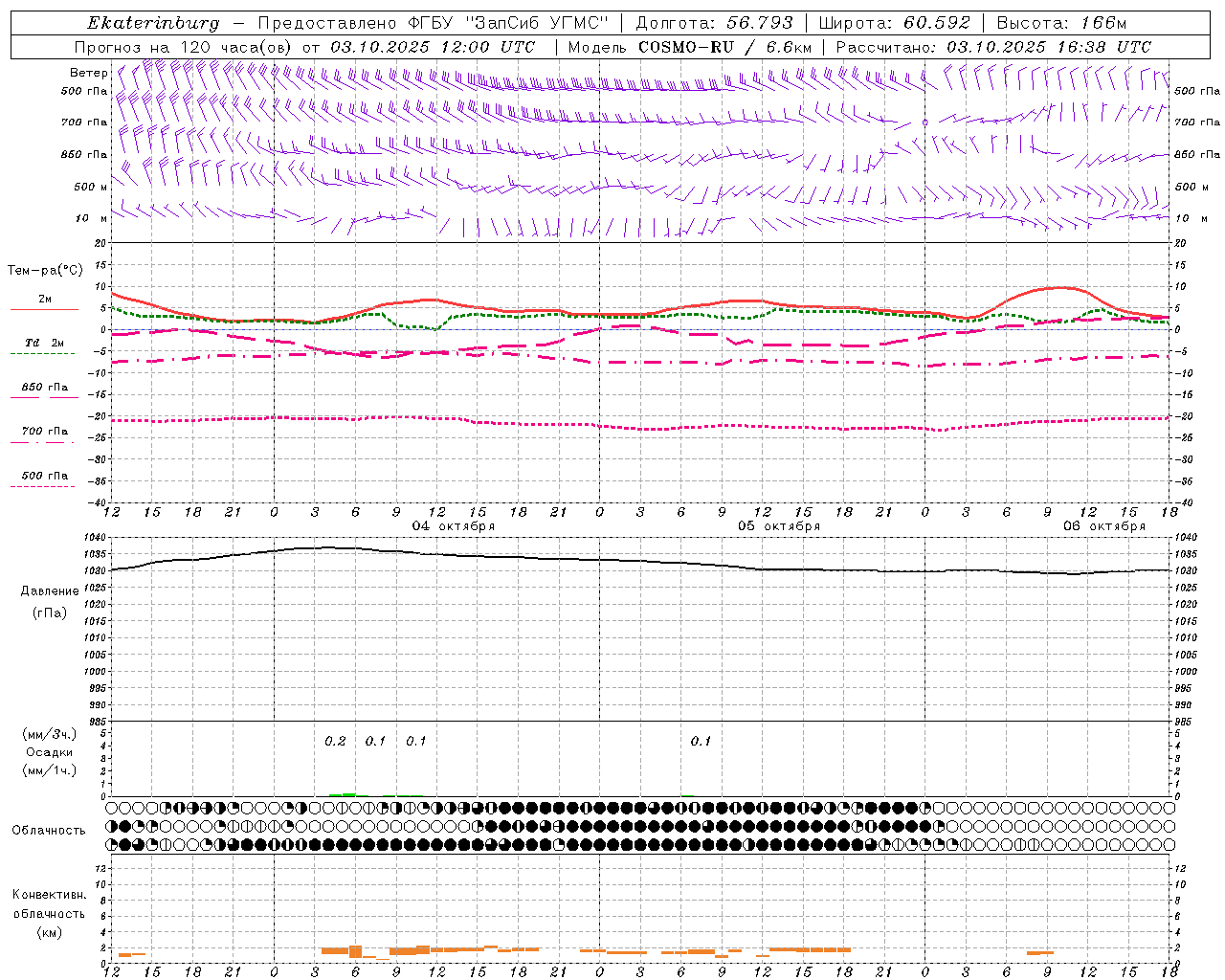Select the 'Широта: 60.592' header value
The height and width of the screenshot is (980, 1225).
pyautogui.click(x=895, y=23)
